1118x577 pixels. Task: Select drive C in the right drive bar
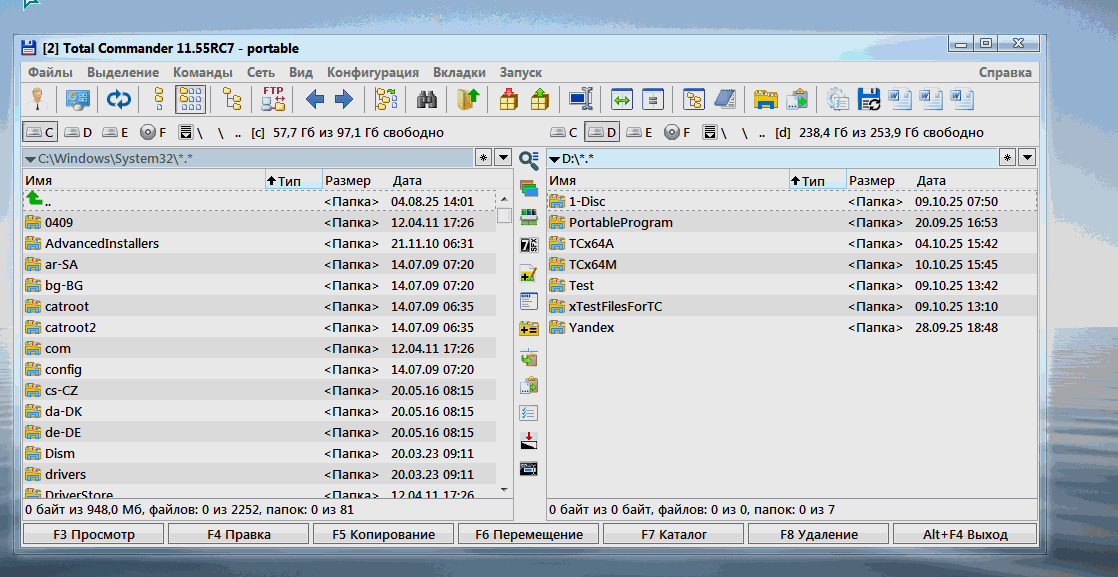point(563,133)
